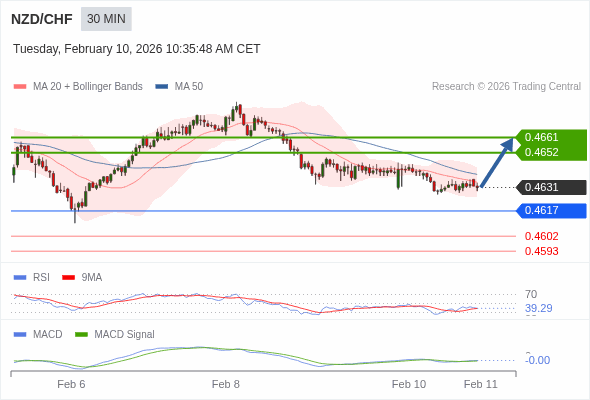590x400 pixels.
Task: Click the MACD Signal legend label
Action: 124,335
